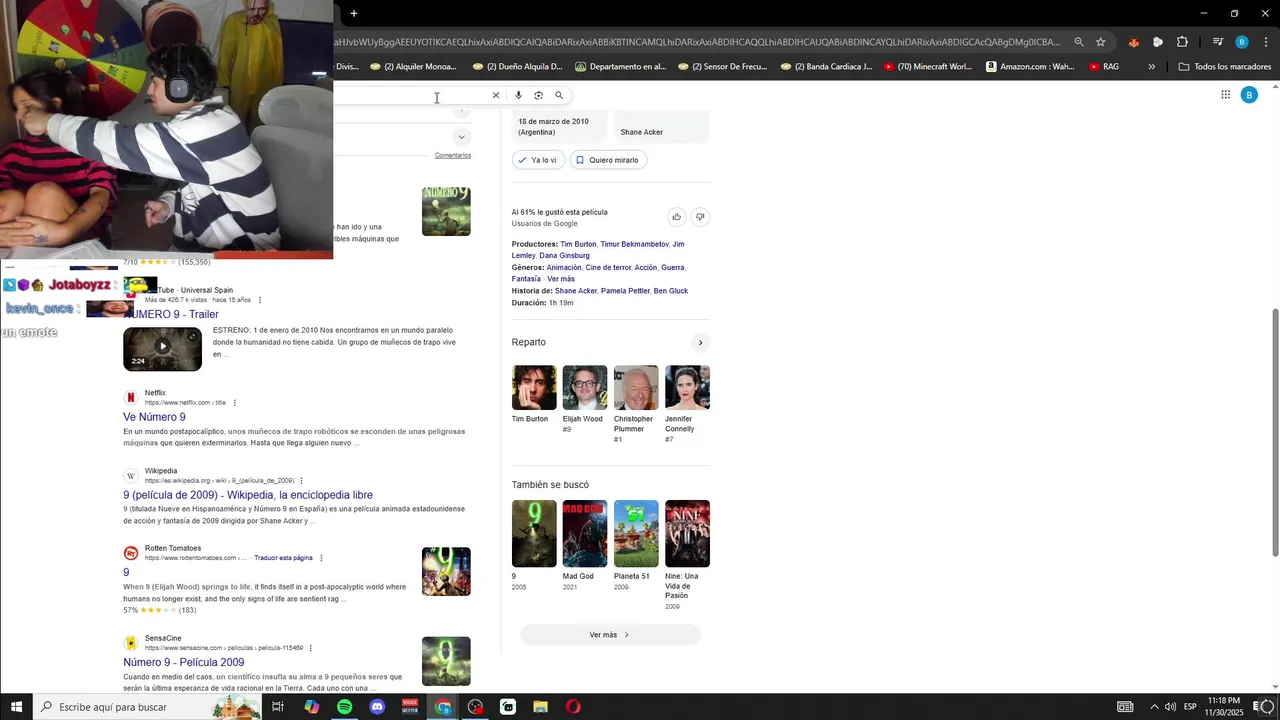Viewport: 1280px width, 720px height.
Task: Expand Ver más under También se buscó
Action: [x=610, y=635]
